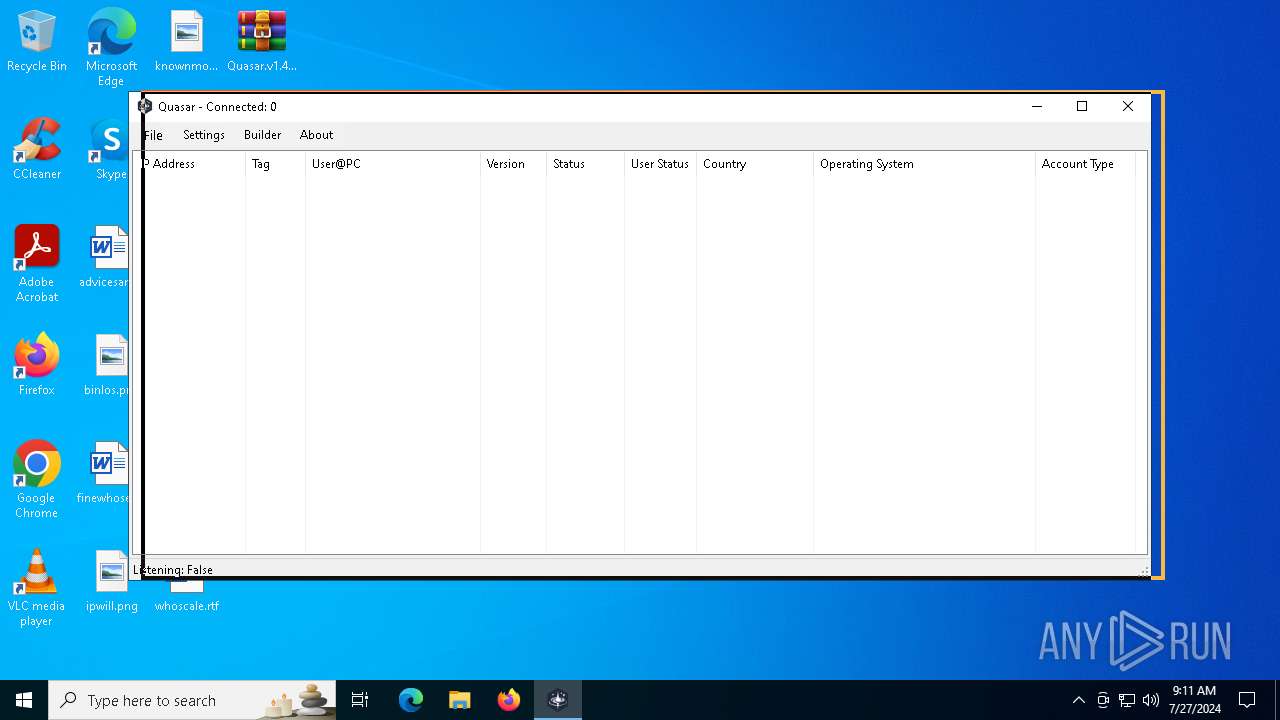Open the File menu in Quasar
This screenshot has height=720, width=1280.
153,135
